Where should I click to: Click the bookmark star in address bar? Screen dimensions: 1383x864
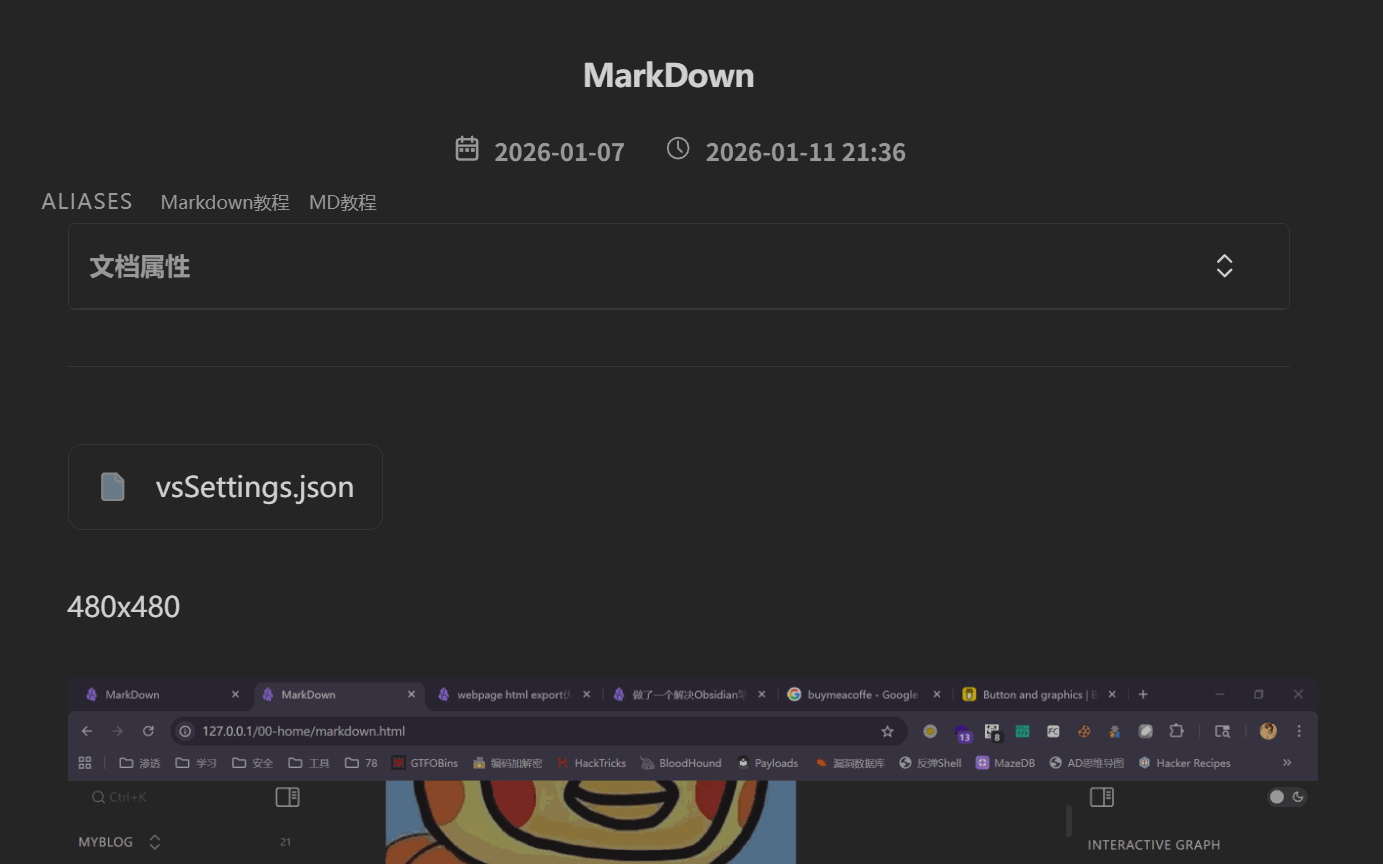[x=887, y=731]
